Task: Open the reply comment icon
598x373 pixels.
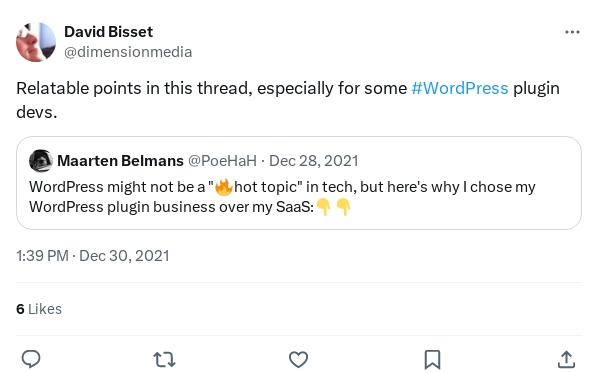Action: tap(31, 359)
